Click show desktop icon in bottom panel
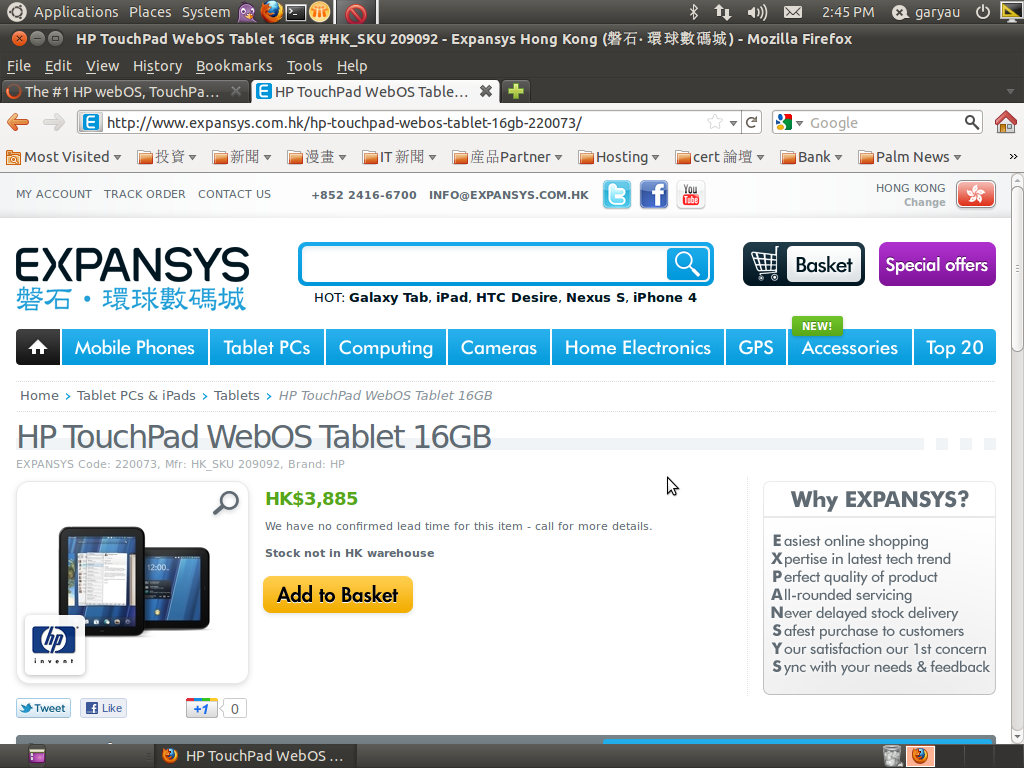1024x768 pixels. (x=37, y=756)
